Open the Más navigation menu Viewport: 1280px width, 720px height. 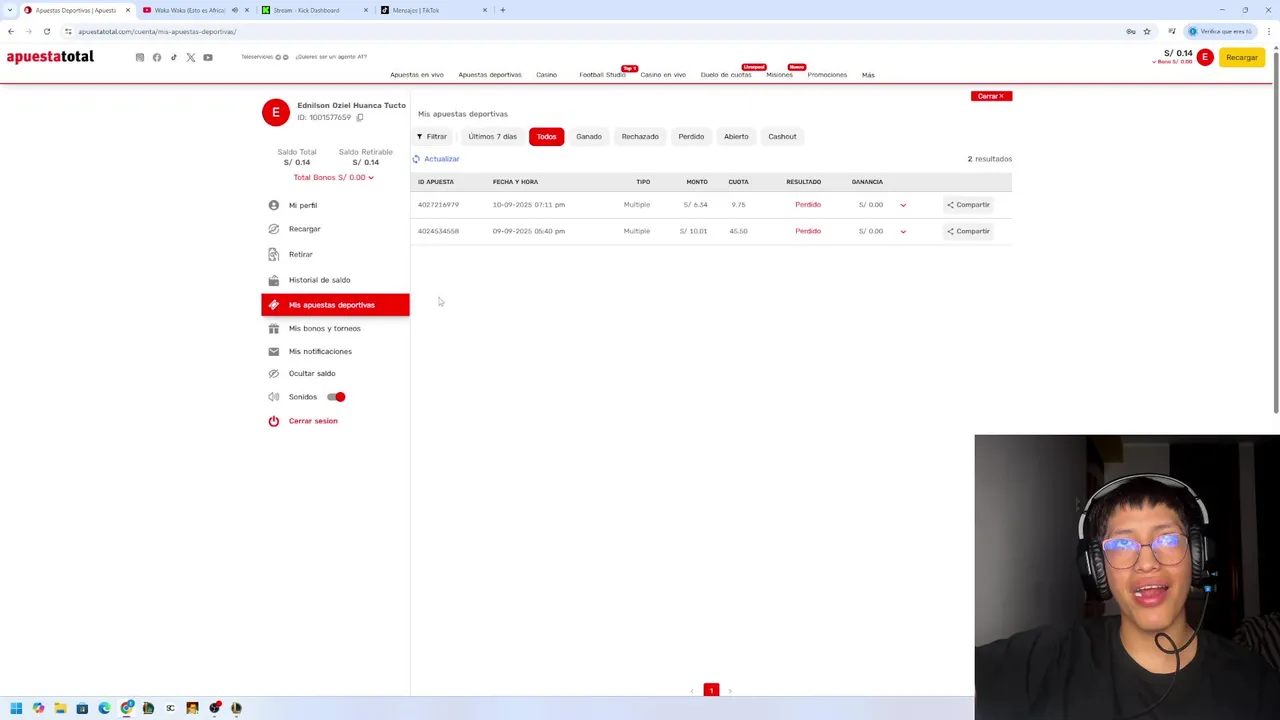point(868,75)
